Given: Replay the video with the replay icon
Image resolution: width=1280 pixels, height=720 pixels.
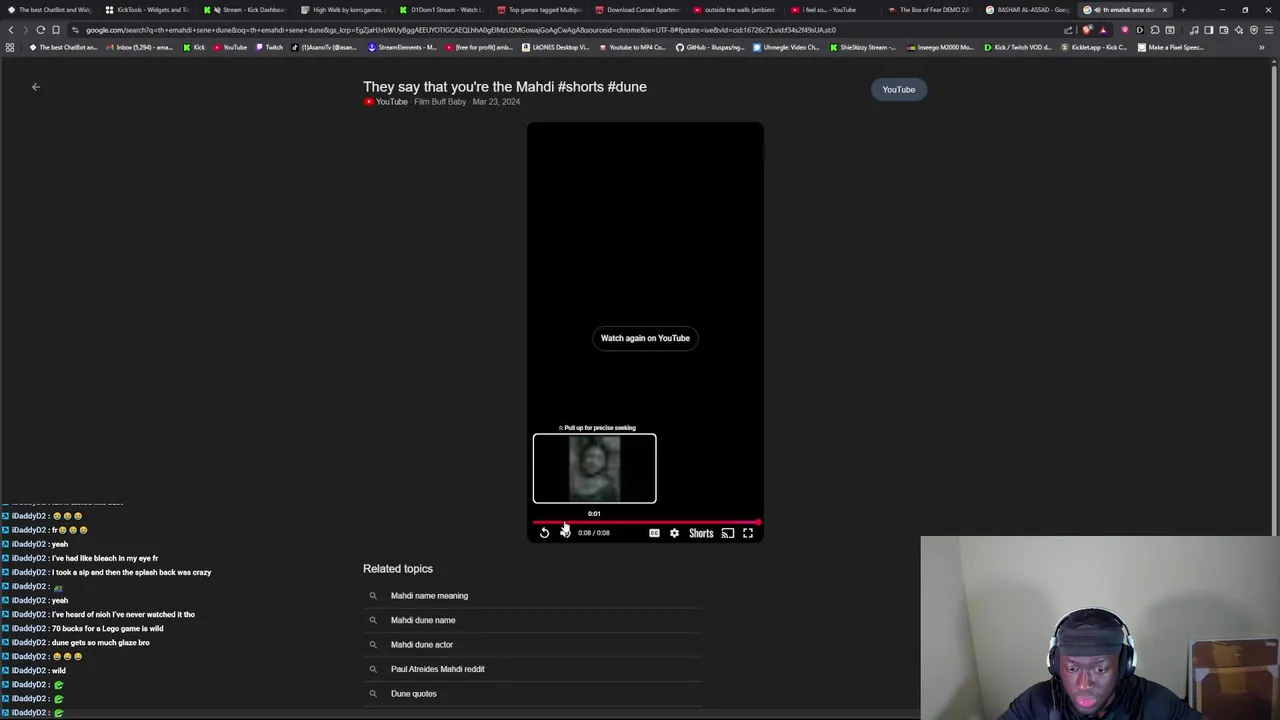Looking at the screenshot, I should (544, 533).
